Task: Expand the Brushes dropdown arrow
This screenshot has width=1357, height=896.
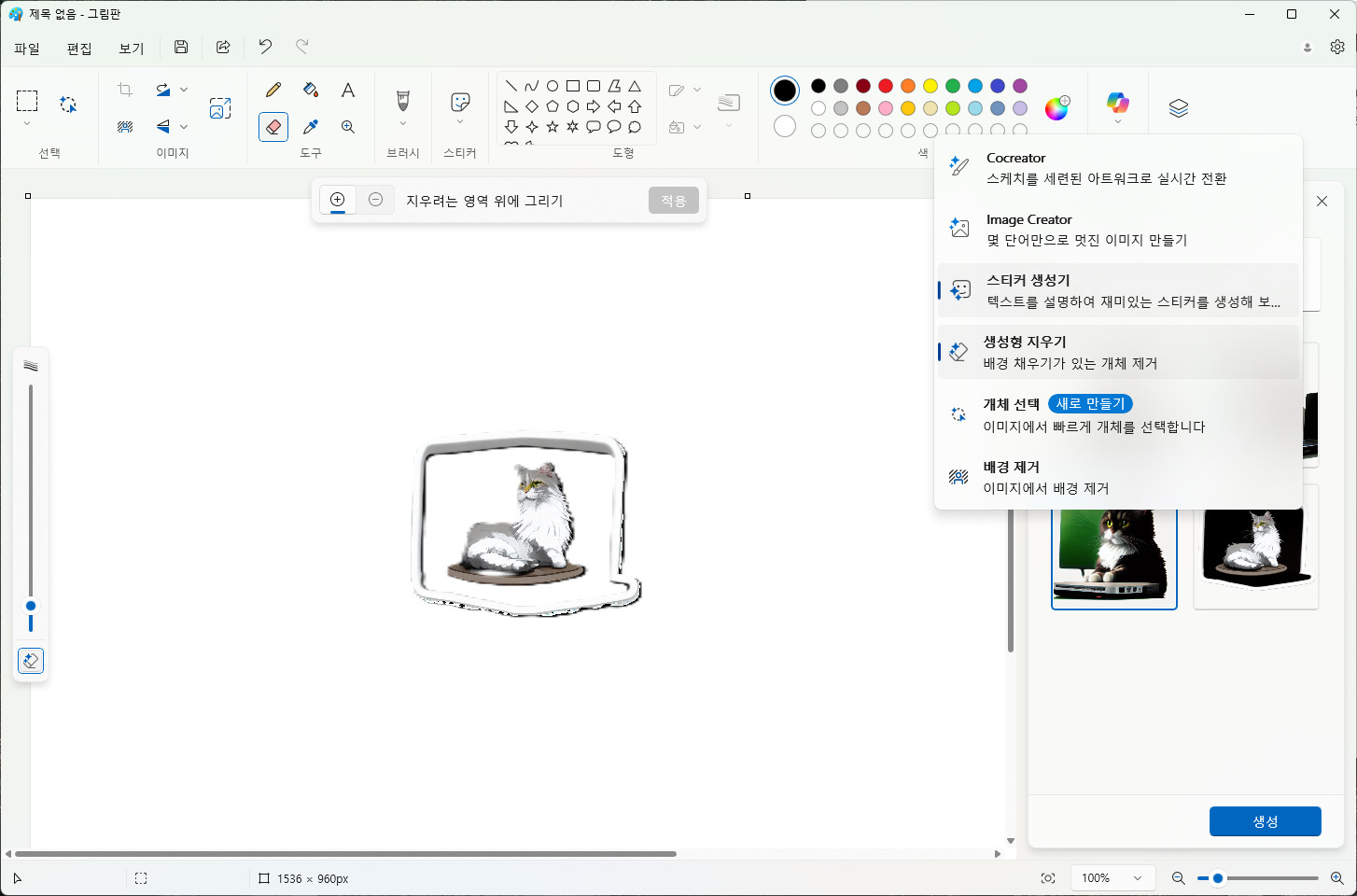Action: pos(403,124)
